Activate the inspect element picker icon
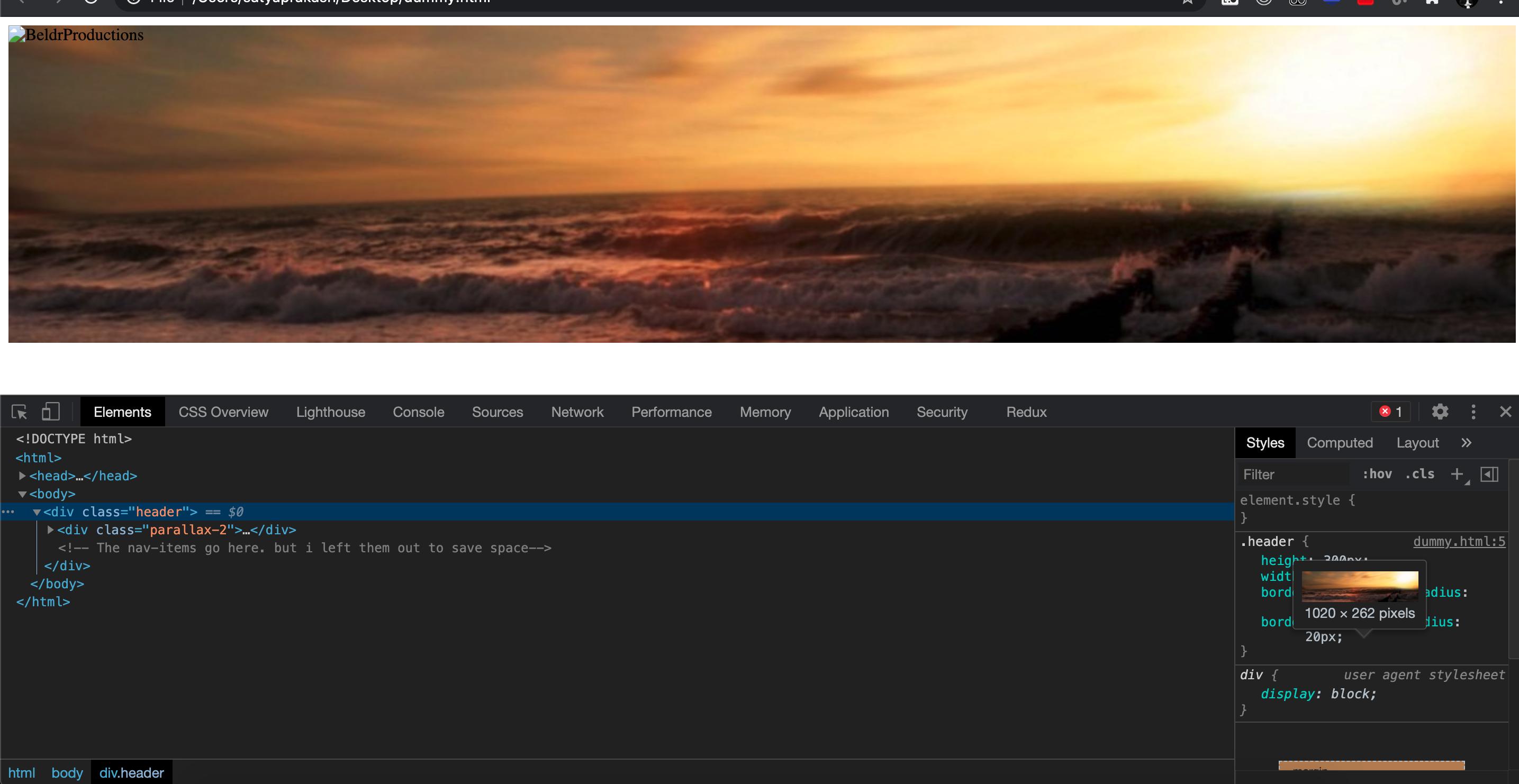1519x784 pixels. click(x=20, y=412)
